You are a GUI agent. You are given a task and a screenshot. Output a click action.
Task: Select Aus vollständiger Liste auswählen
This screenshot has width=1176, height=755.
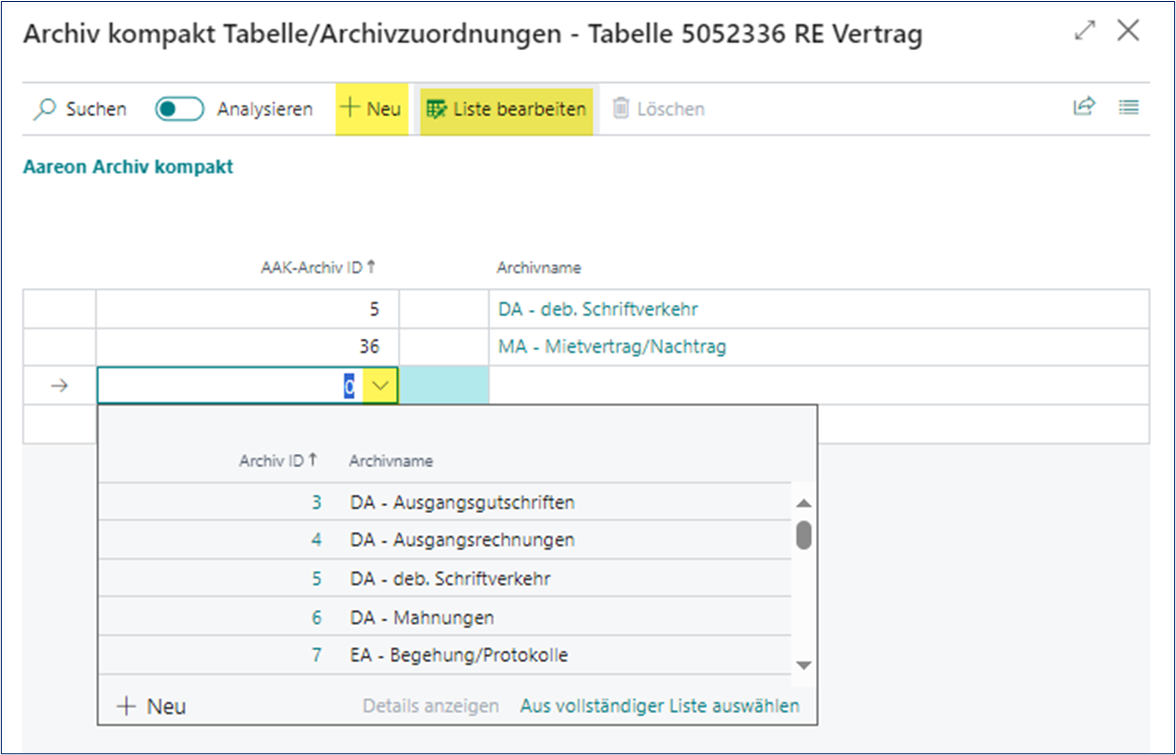(x=659, y=706)
